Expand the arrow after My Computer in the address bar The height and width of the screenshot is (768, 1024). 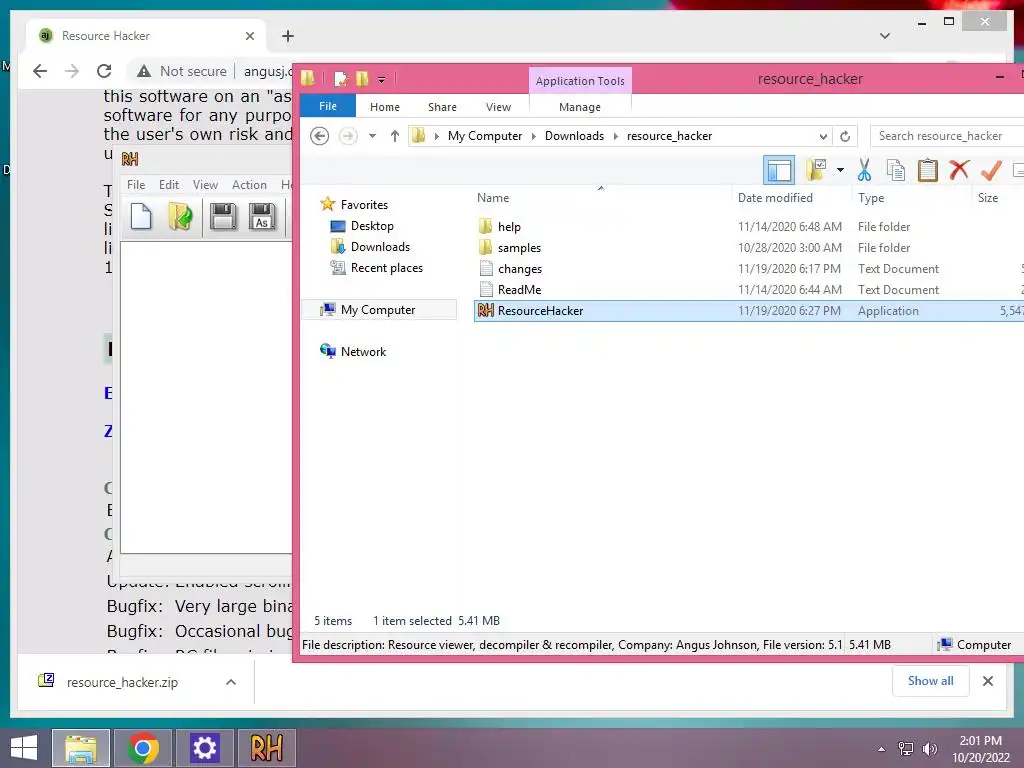coord(534,136)
